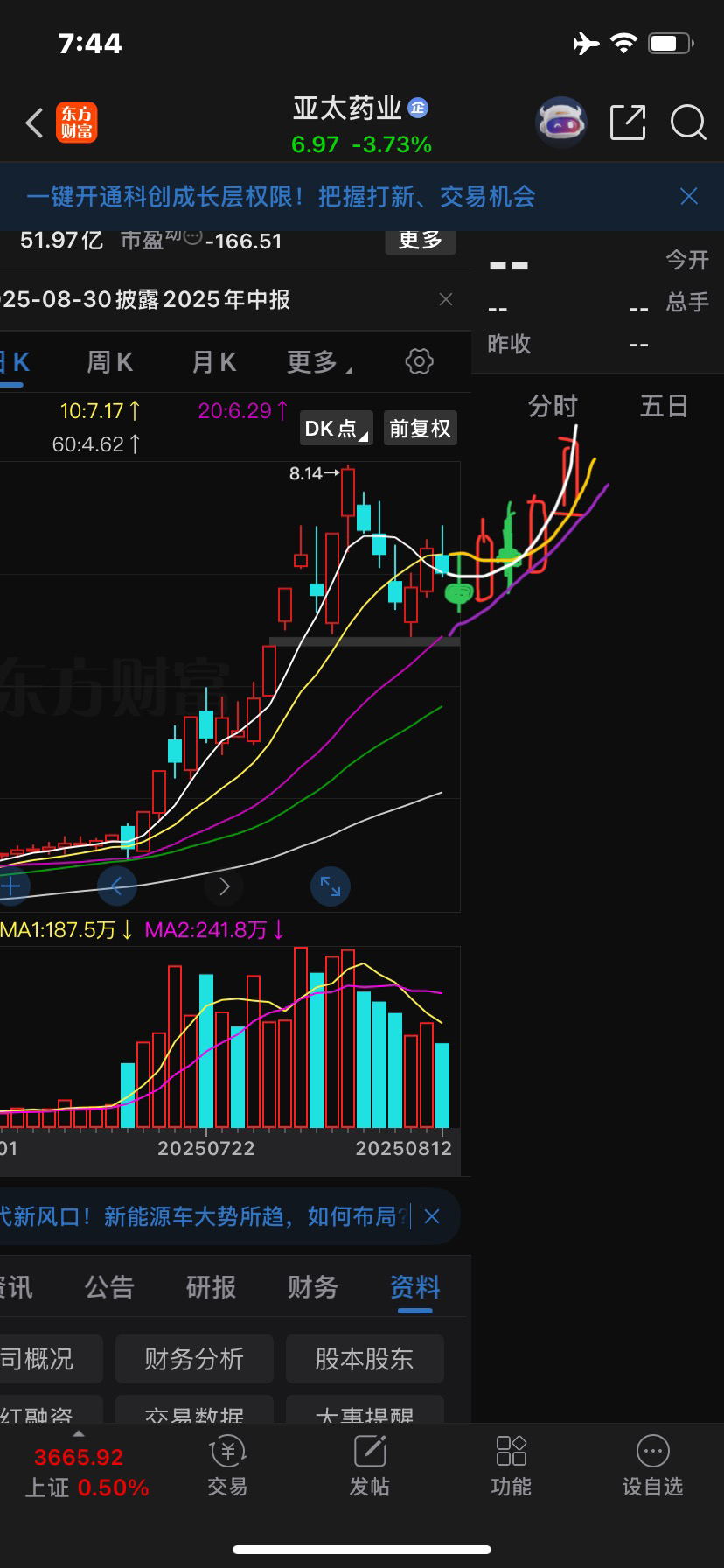
Task: Tap the 亚太药业 stock title
Action: [347, 108]
